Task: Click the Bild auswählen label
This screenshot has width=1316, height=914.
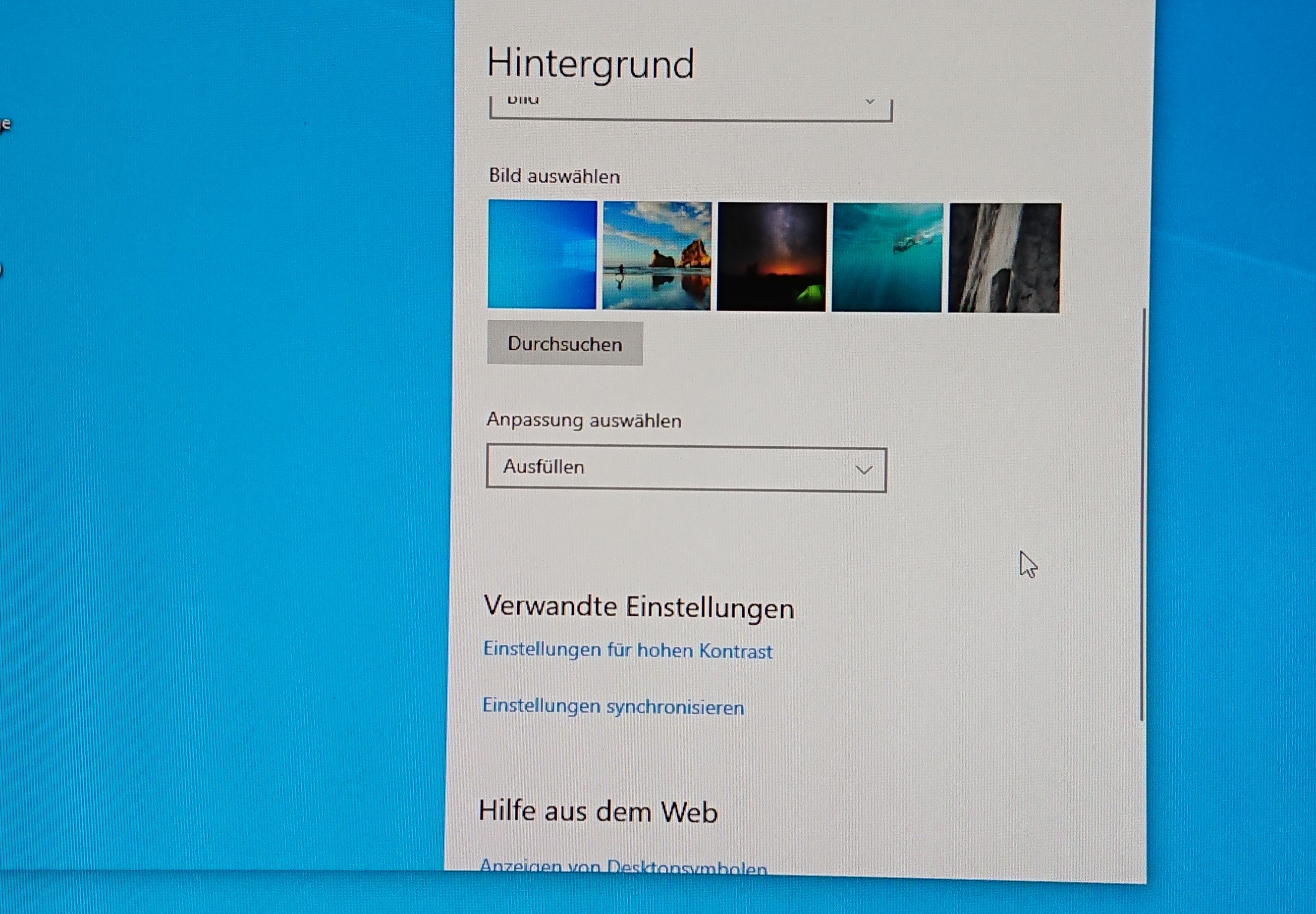Action: point(554,176)
